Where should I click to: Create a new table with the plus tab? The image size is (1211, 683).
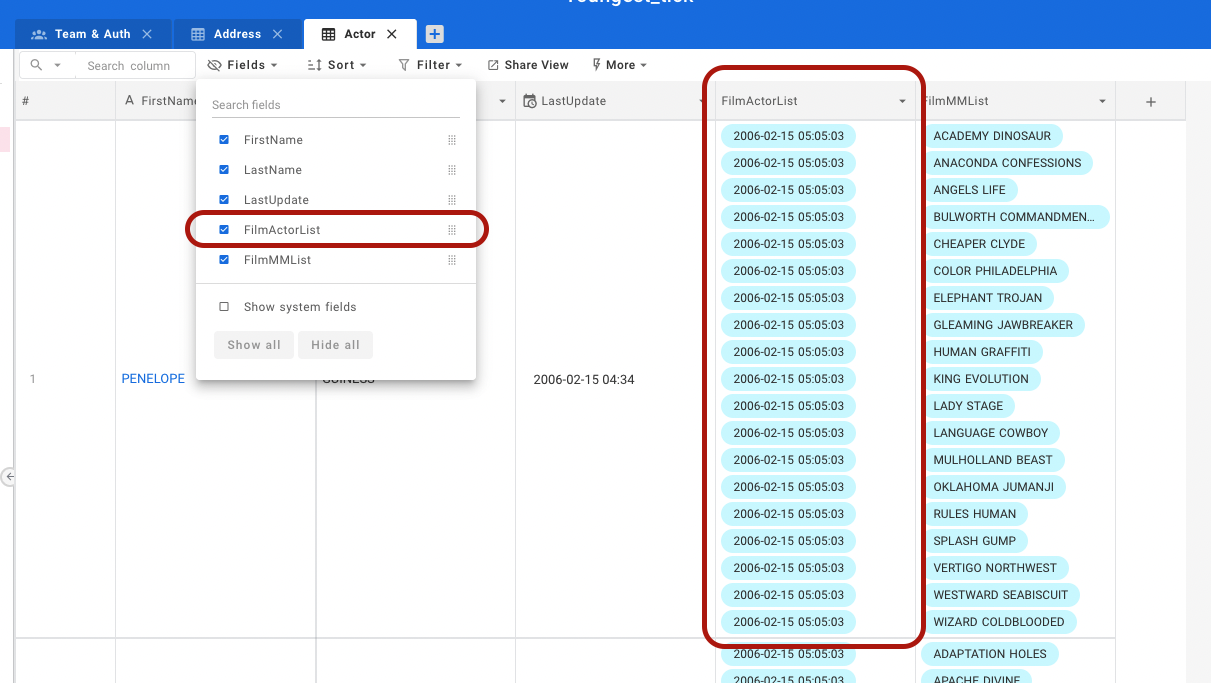point(434,33)
